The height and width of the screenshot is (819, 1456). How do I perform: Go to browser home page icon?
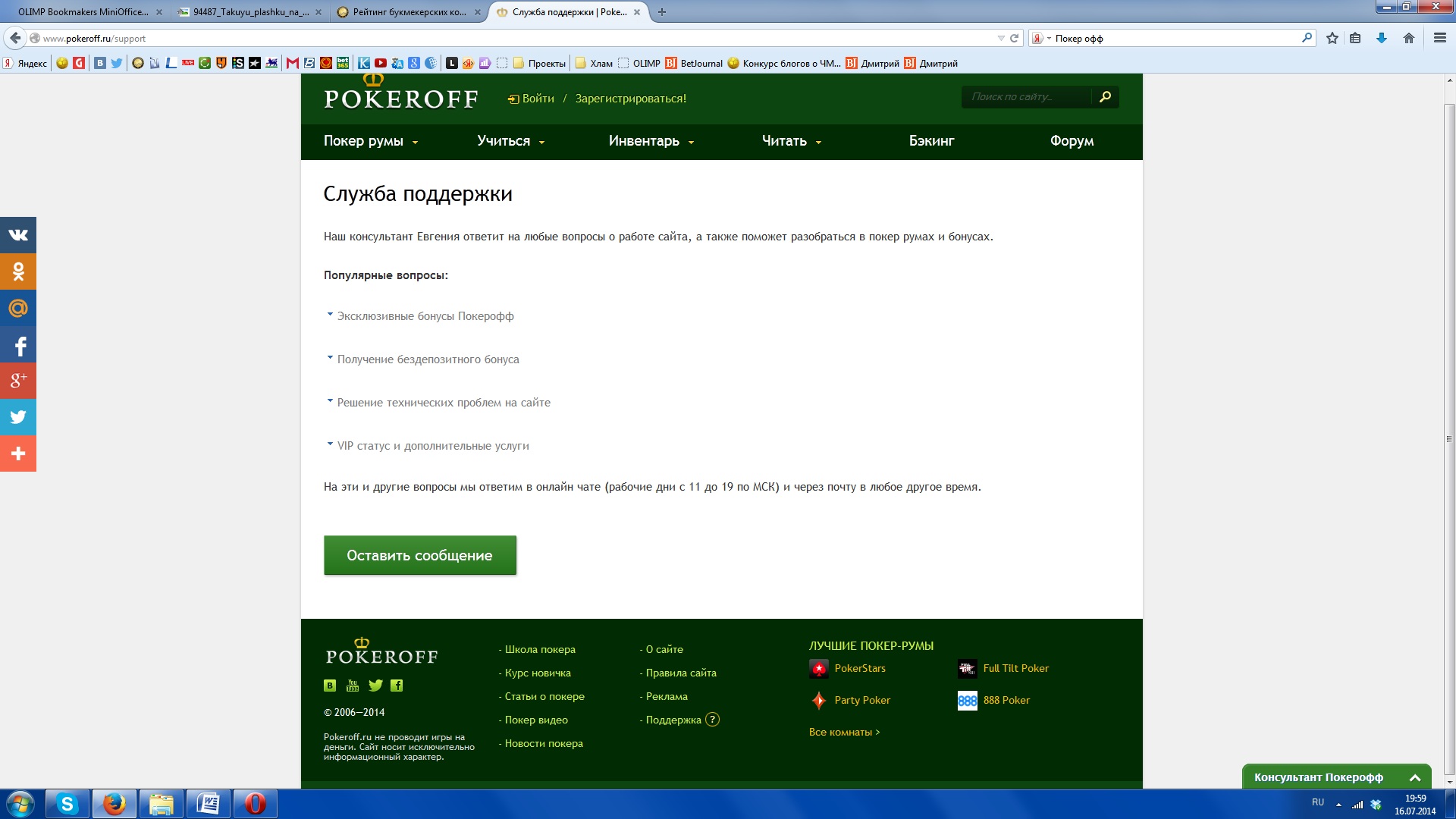[1409, 38]
